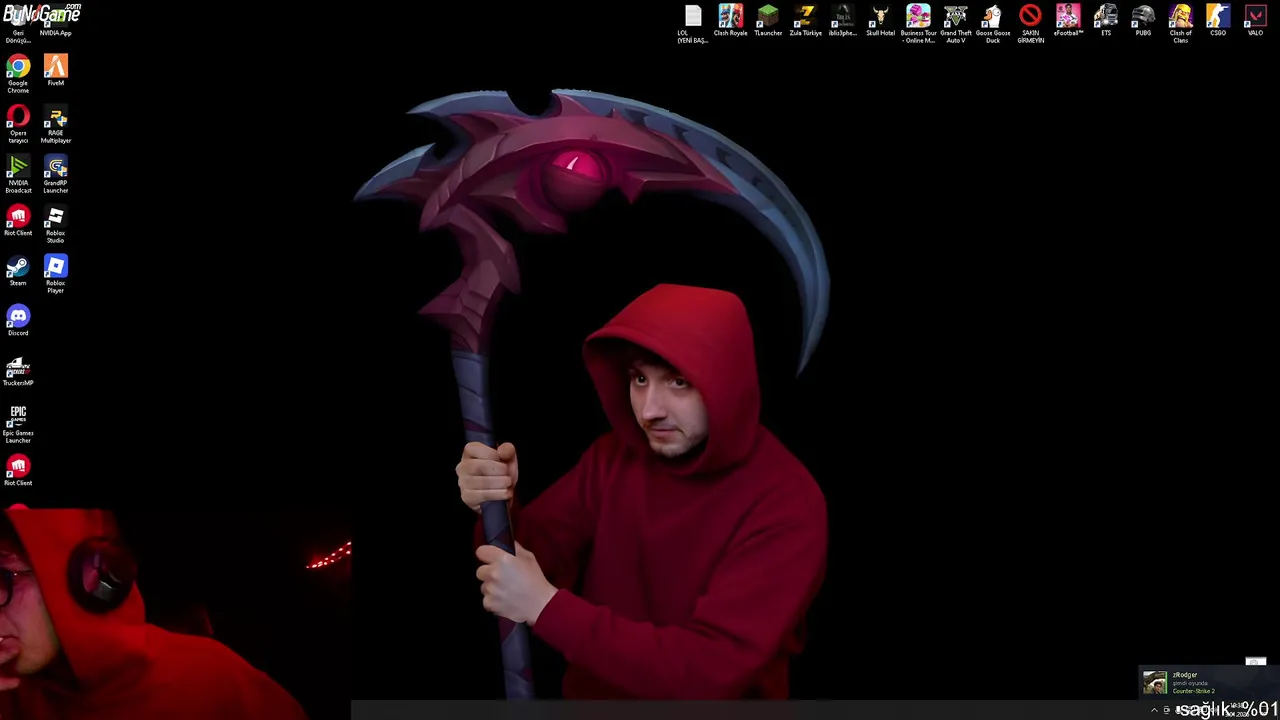This screenshot has height=720, width=1280.
Task: Select the FiveM desktop shortcut
Action: coord(55,72)
